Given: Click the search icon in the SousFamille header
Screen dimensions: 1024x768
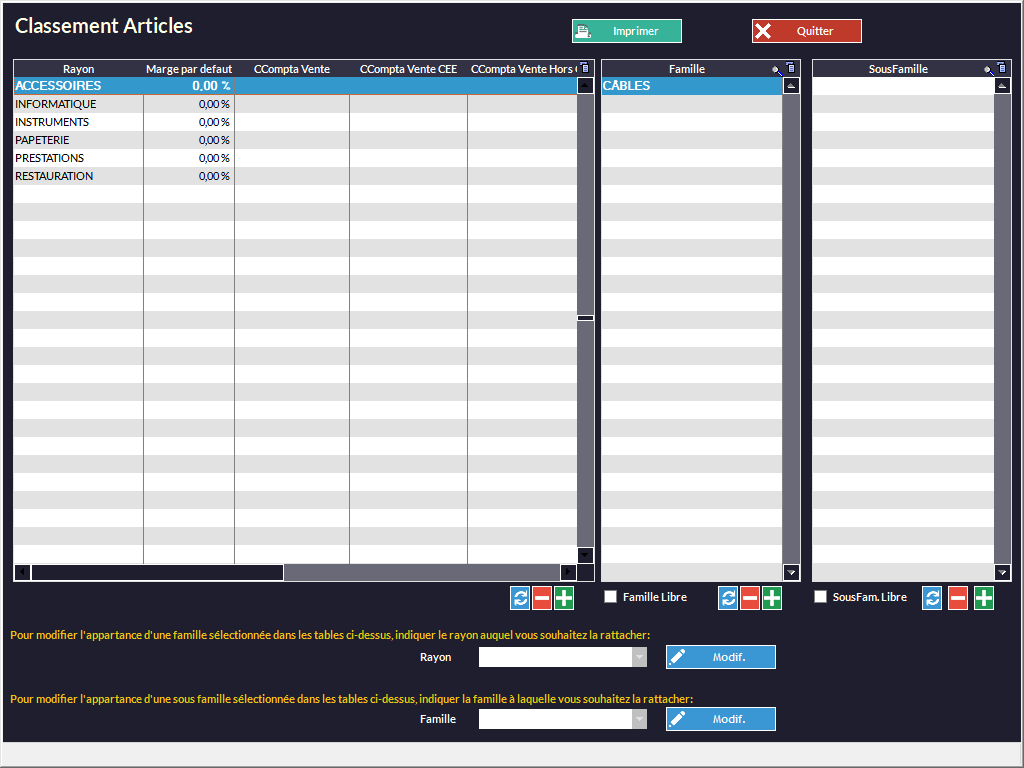Looking at the screenshot, I should (989, 69).
